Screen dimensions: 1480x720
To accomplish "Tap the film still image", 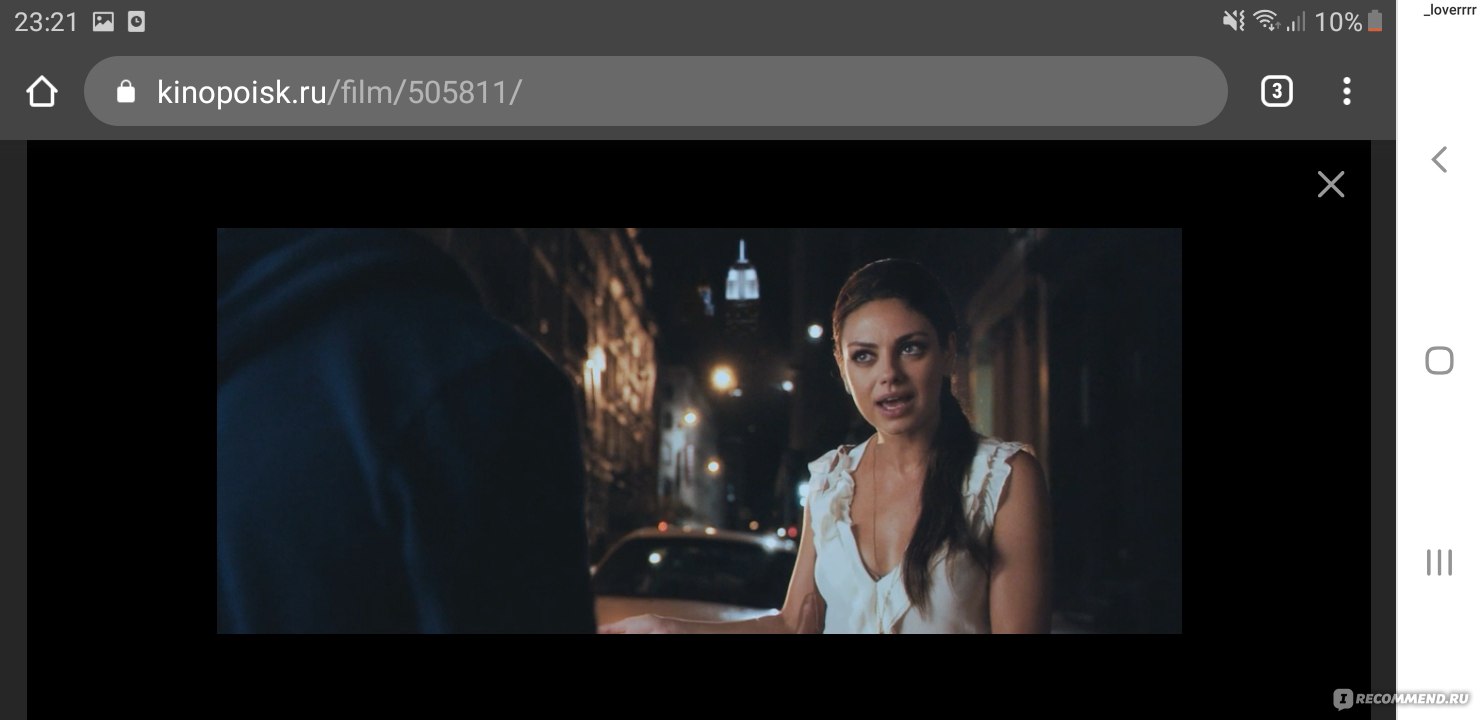I will (x=699, y=431).
